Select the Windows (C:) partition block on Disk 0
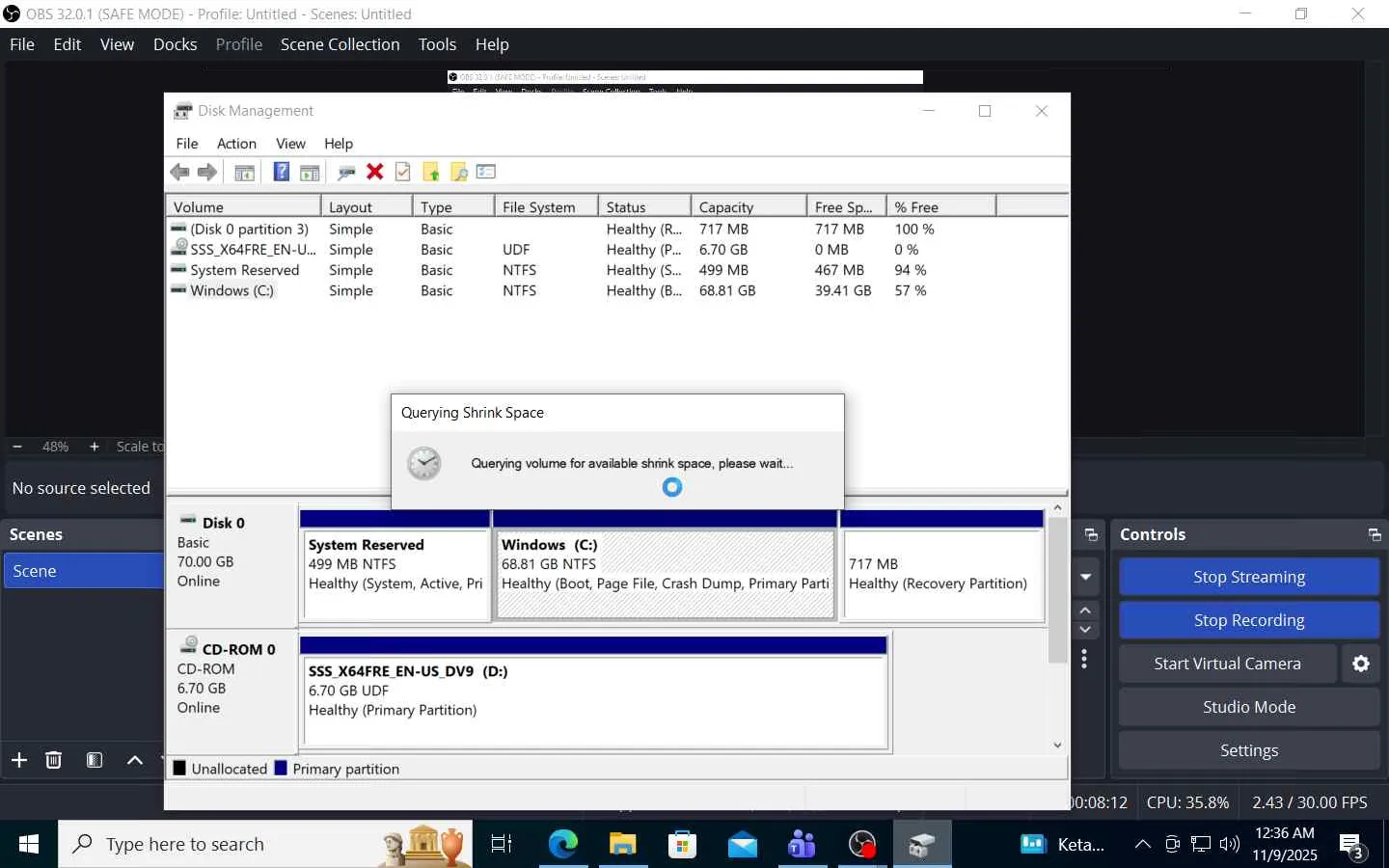 pos(665,565)
